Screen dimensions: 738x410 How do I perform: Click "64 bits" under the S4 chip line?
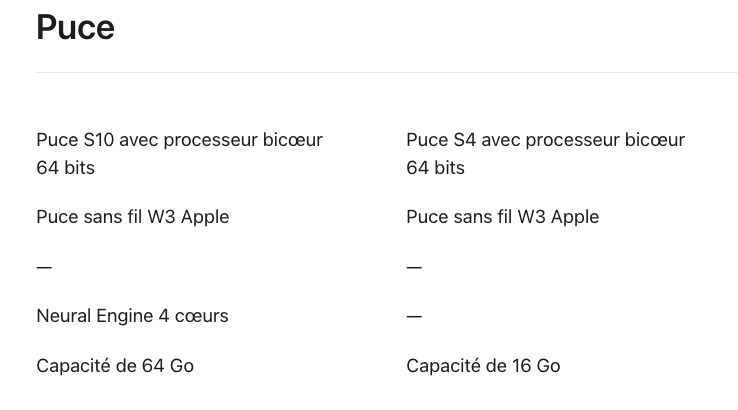tap(435, 168)
